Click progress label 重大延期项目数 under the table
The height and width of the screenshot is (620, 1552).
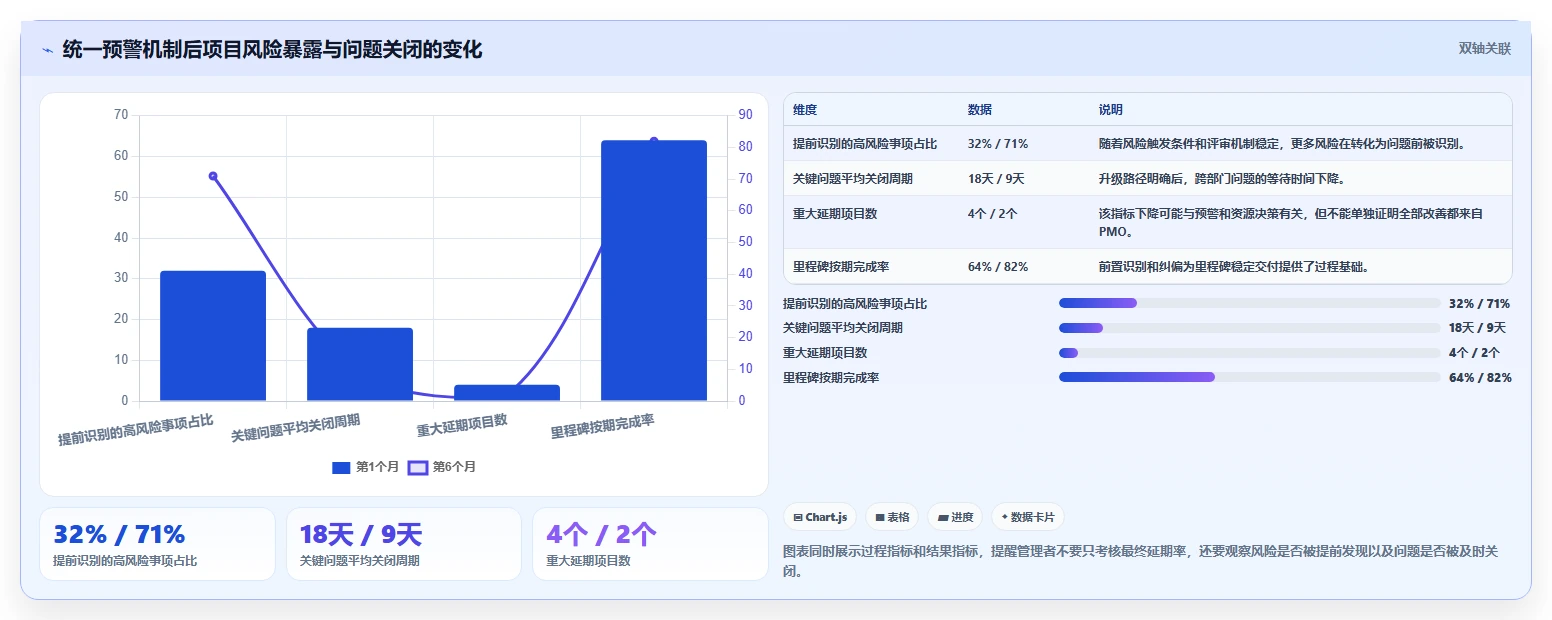[x=825, y=353]
